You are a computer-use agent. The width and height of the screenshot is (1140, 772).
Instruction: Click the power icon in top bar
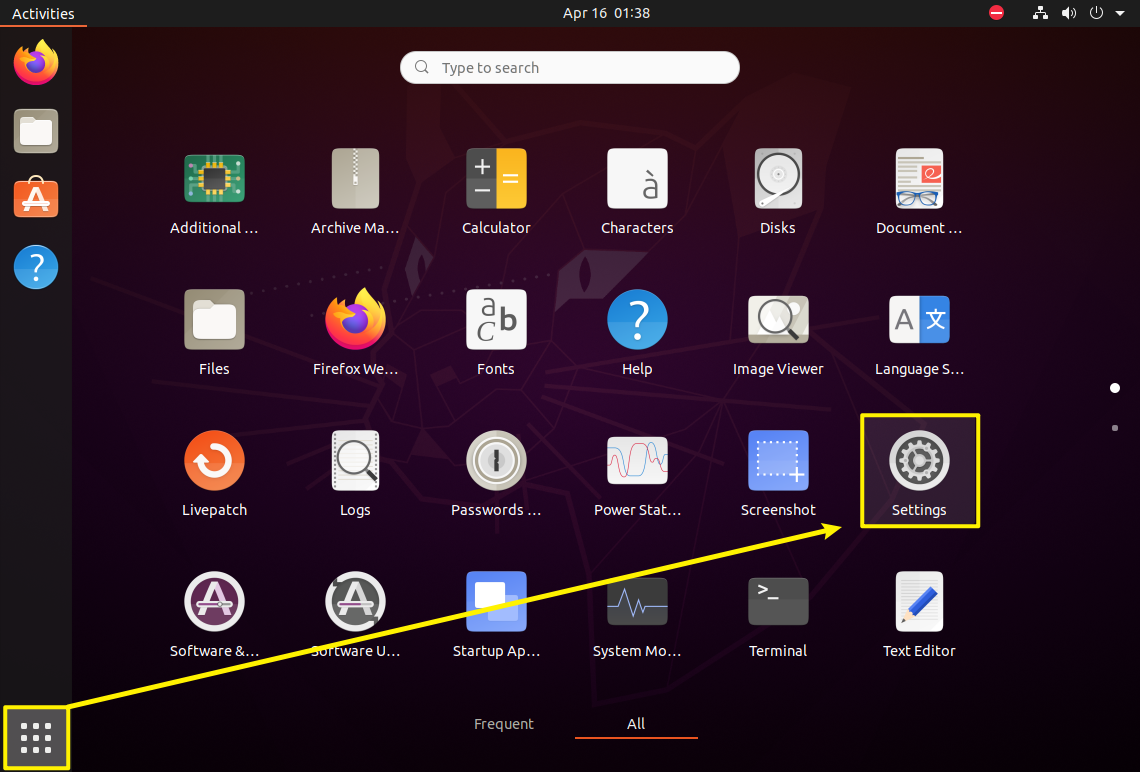pyautogui.click(x=1096, y=13)
